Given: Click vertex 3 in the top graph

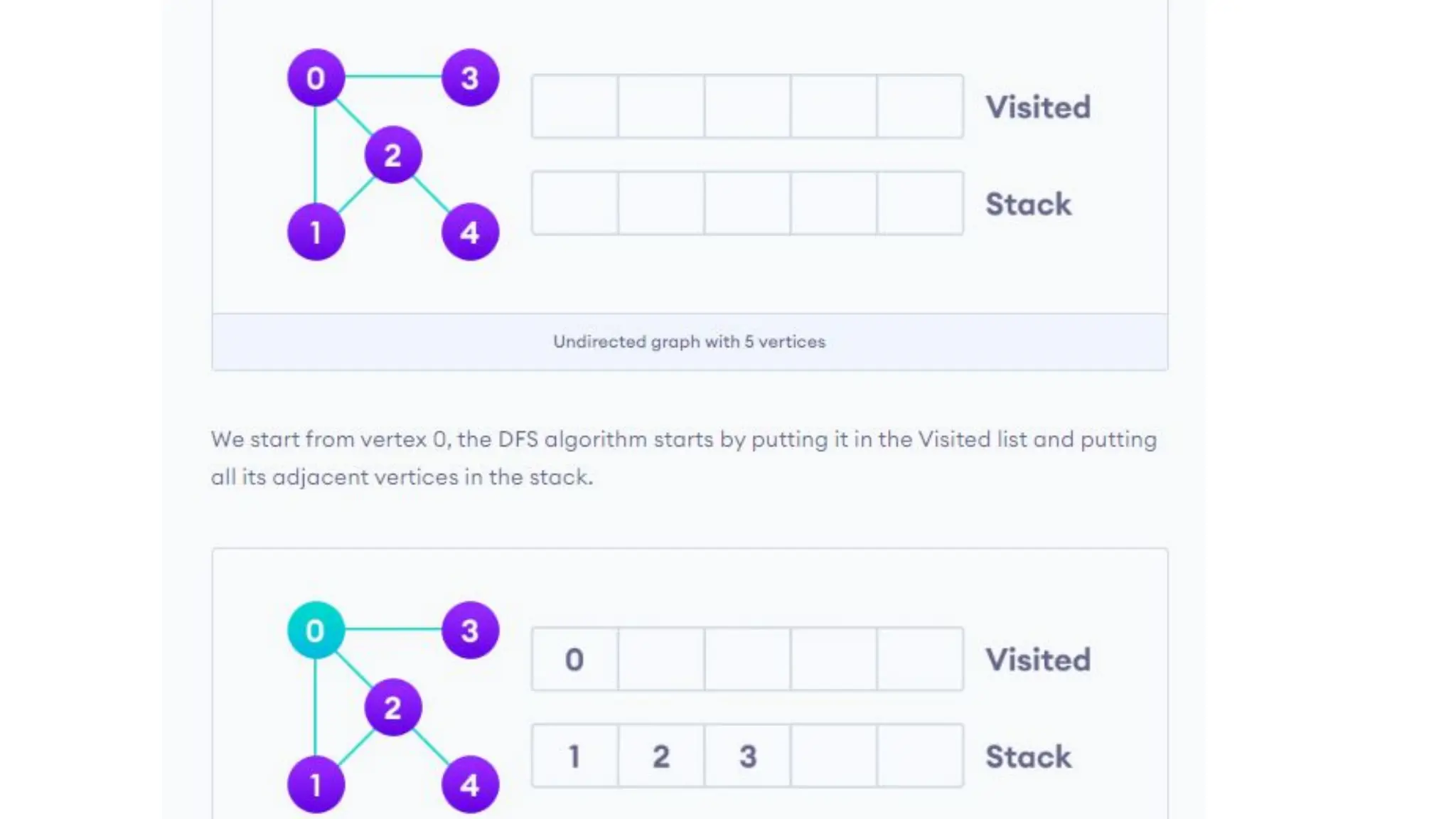Looking at the screenshot, I should 470,77.
